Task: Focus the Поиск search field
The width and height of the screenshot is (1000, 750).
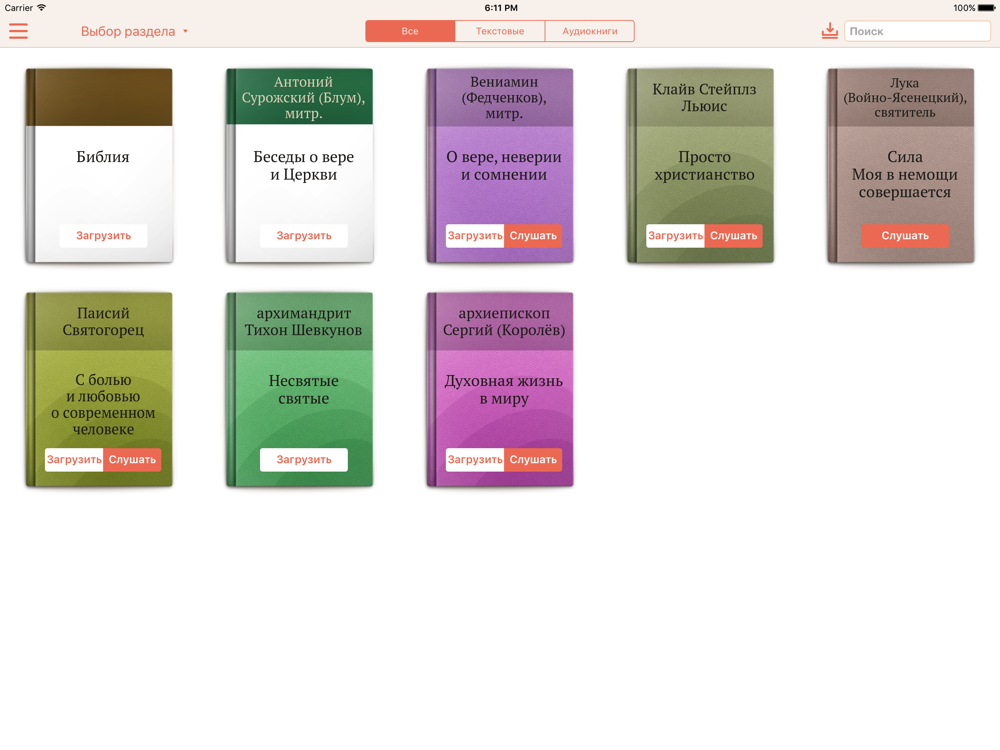Action: [917, 31]
